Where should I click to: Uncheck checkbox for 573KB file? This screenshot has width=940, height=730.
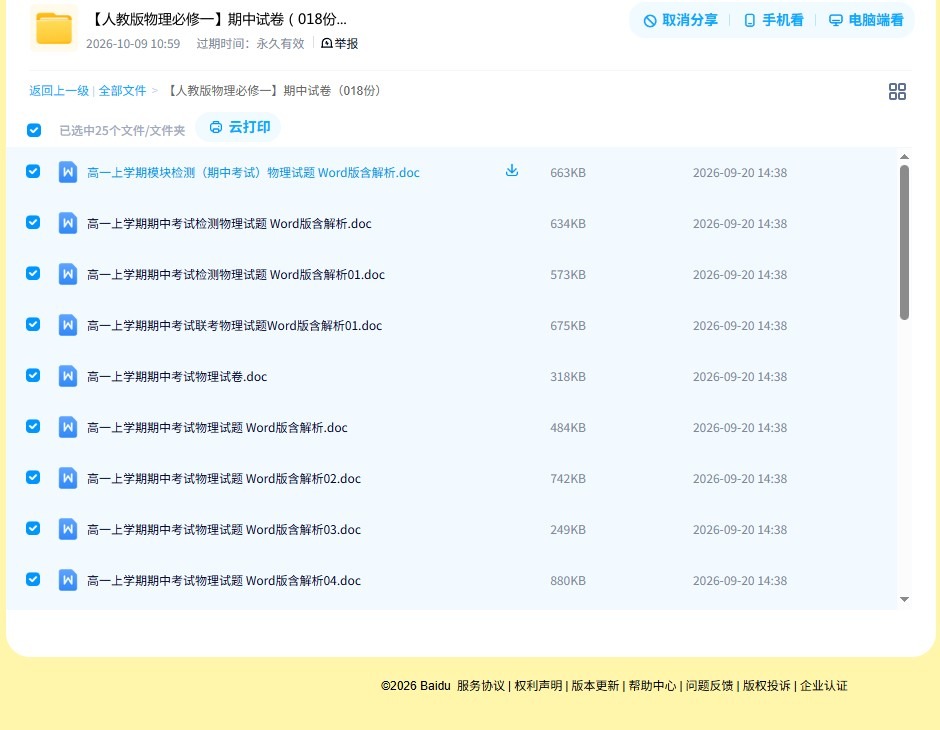(33, 273)
